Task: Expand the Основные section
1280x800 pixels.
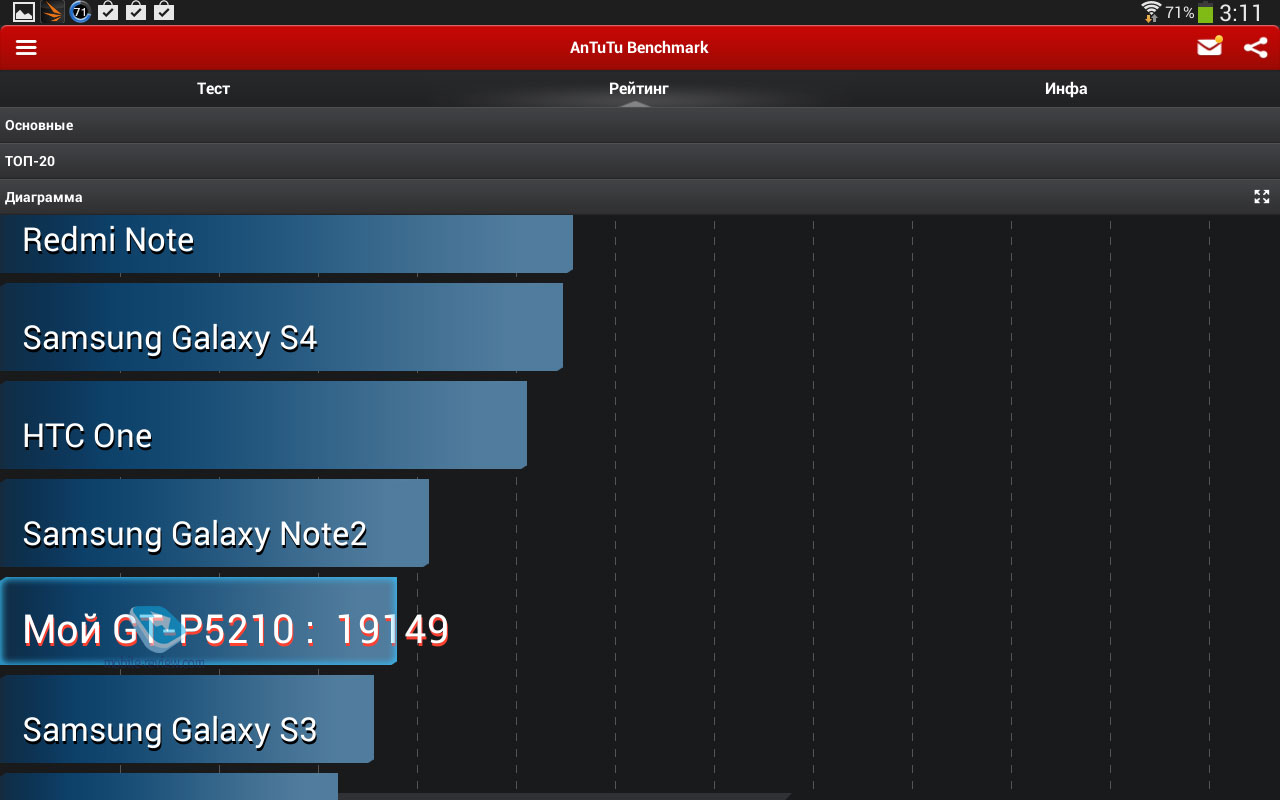Action: [640, 125]
